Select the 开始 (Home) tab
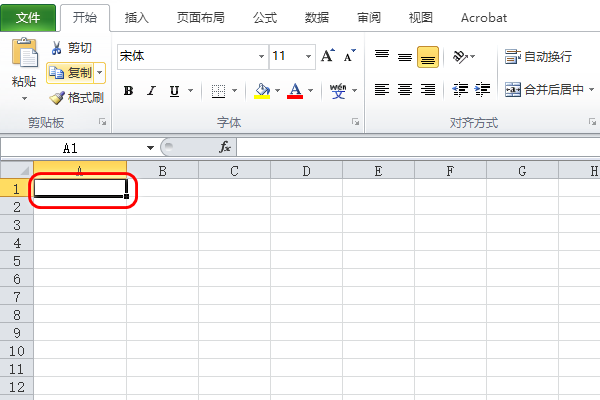Viewport: 600px width, 400px height. (85, 18)
